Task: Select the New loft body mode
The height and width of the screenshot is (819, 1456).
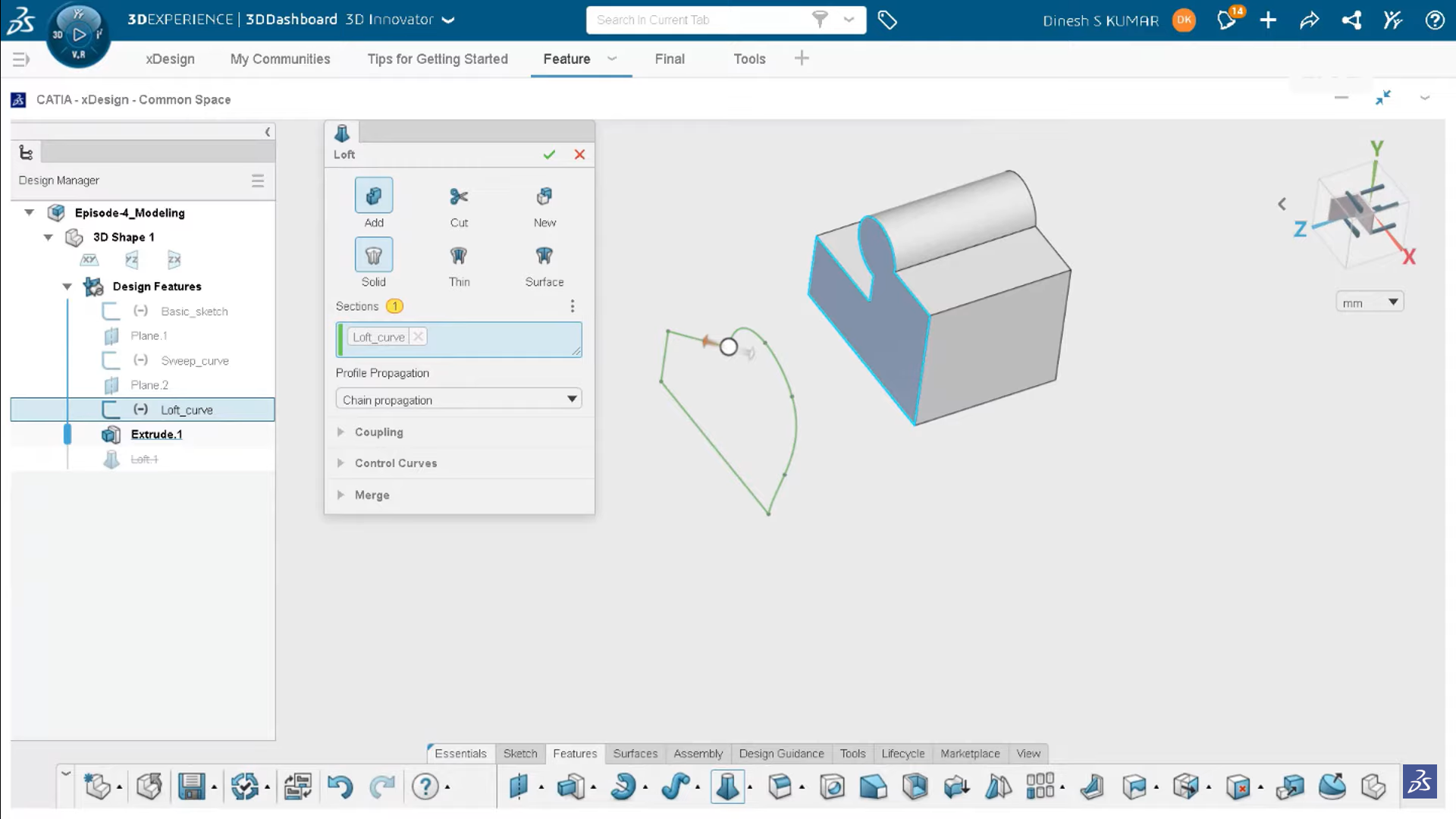Action: coord(544,202)
